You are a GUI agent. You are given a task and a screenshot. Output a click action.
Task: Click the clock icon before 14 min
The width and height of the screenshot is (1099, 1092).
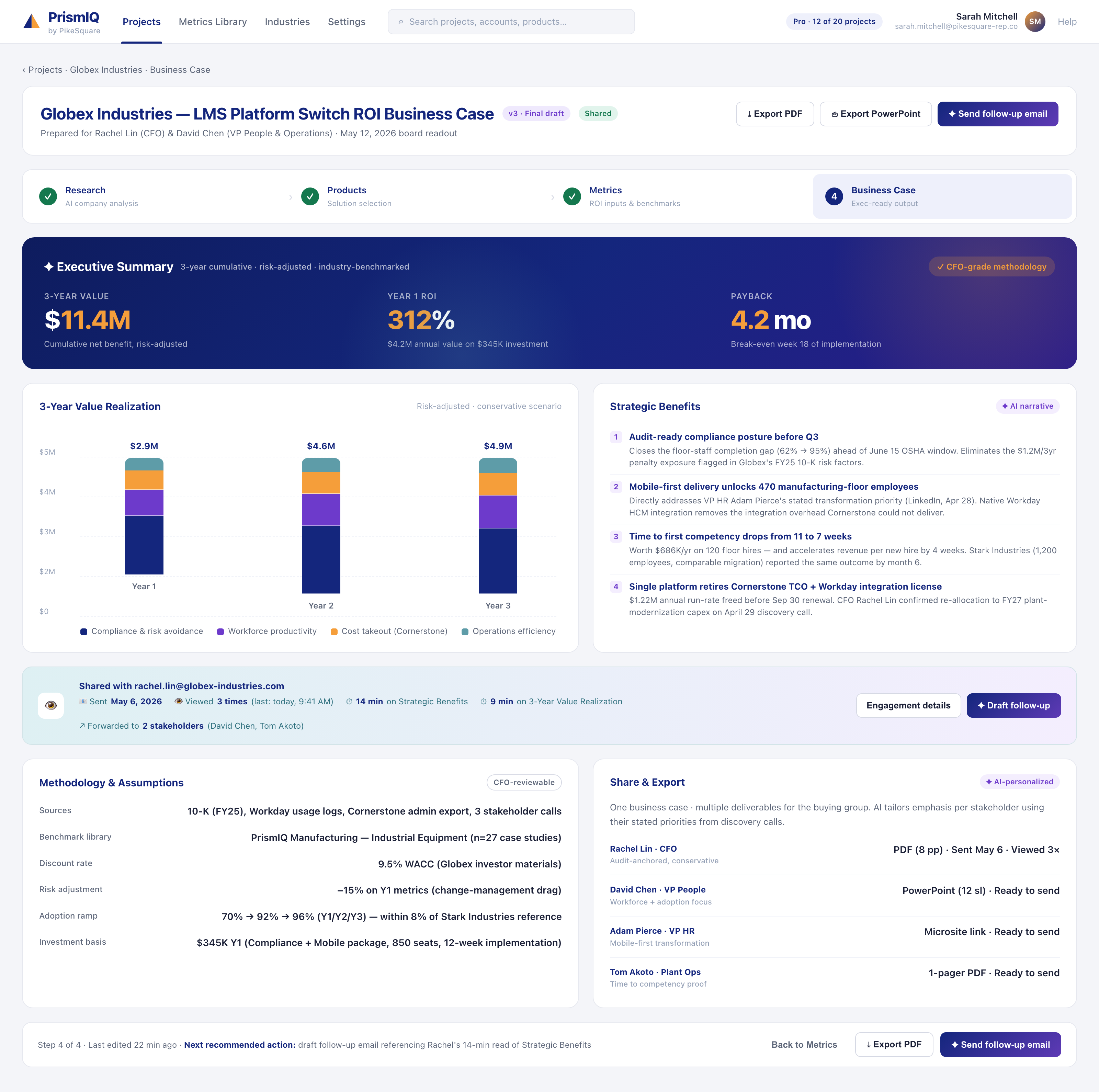tap(349, 701)
